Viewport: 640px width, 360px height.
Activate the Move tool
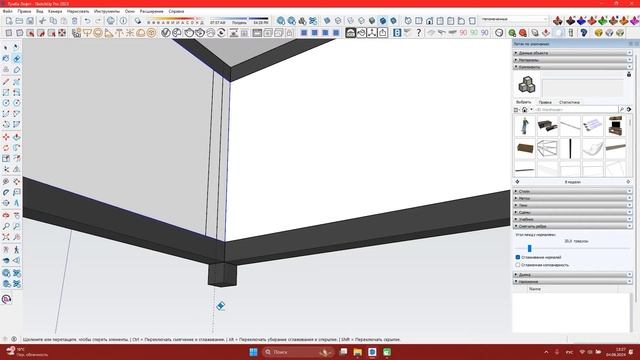tap(6, 137)
